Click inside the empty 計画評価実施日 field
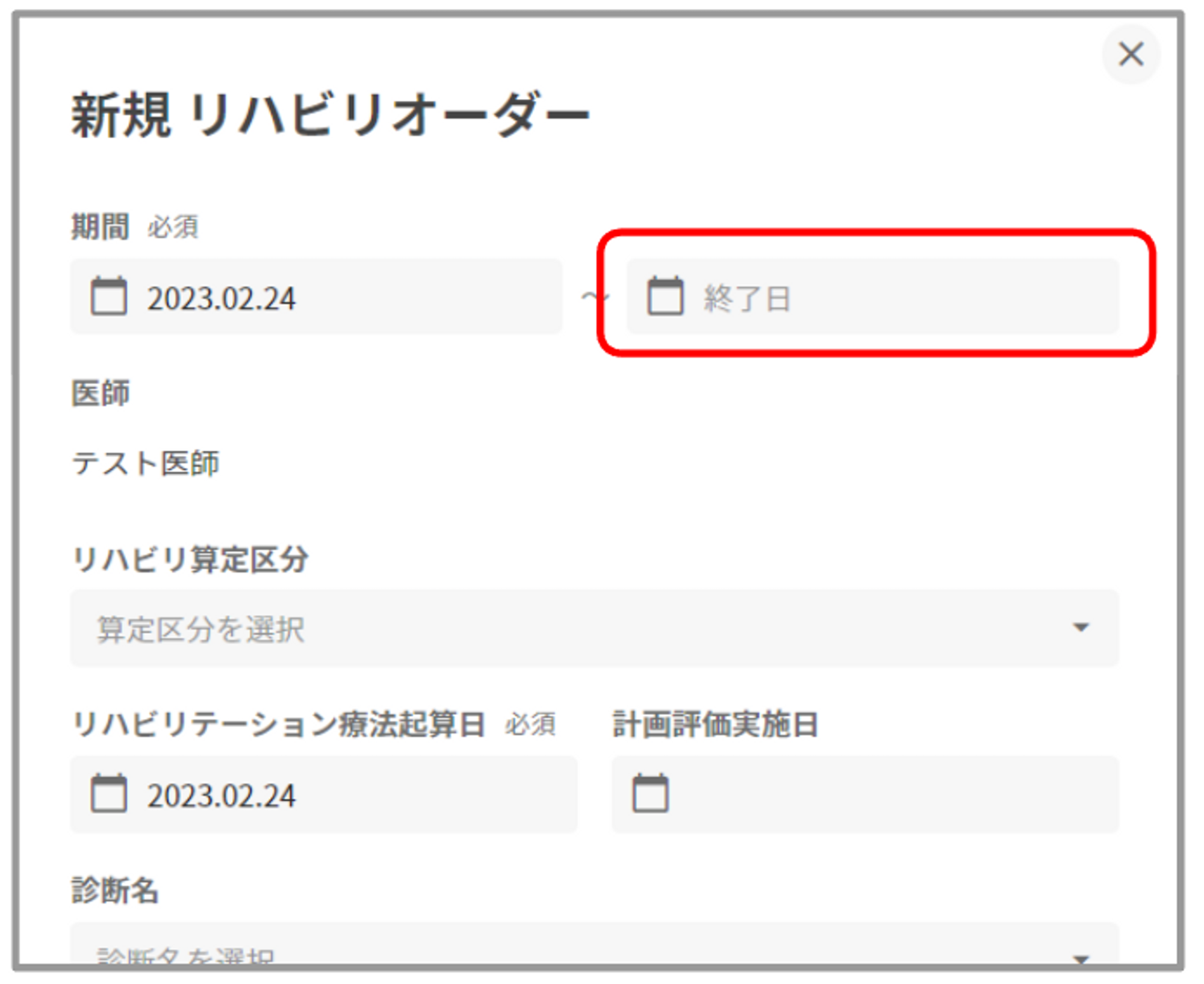Screen dimensions: 1204x984 pyautogui.click(x=891, y=794)
